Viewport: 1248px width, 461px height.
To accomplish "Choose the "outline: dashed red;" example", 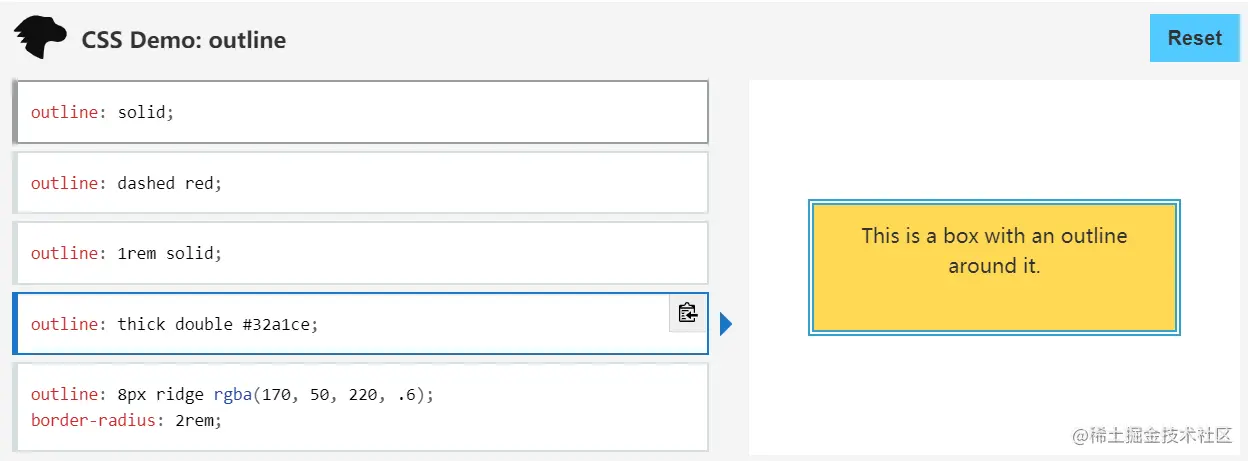I will tap(360, 183).
